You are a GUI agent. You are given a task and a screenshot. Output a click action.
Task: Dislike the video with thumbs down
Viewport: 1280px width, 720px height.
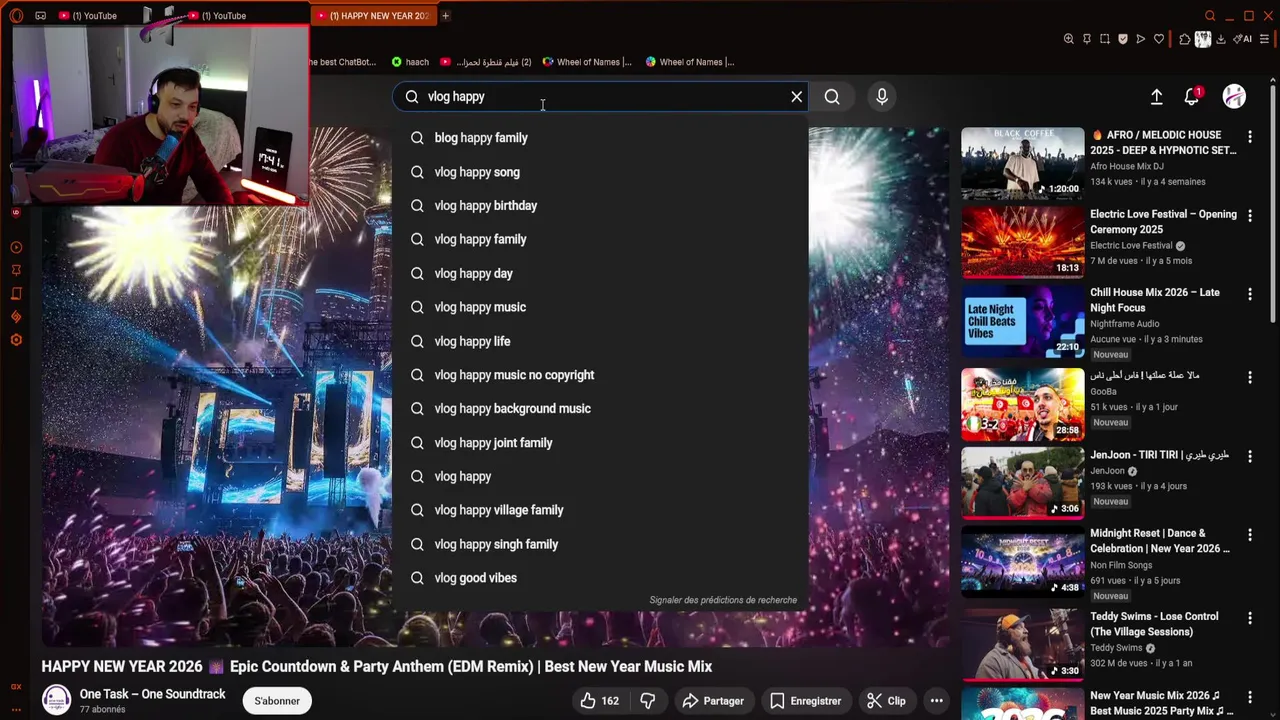648,701
